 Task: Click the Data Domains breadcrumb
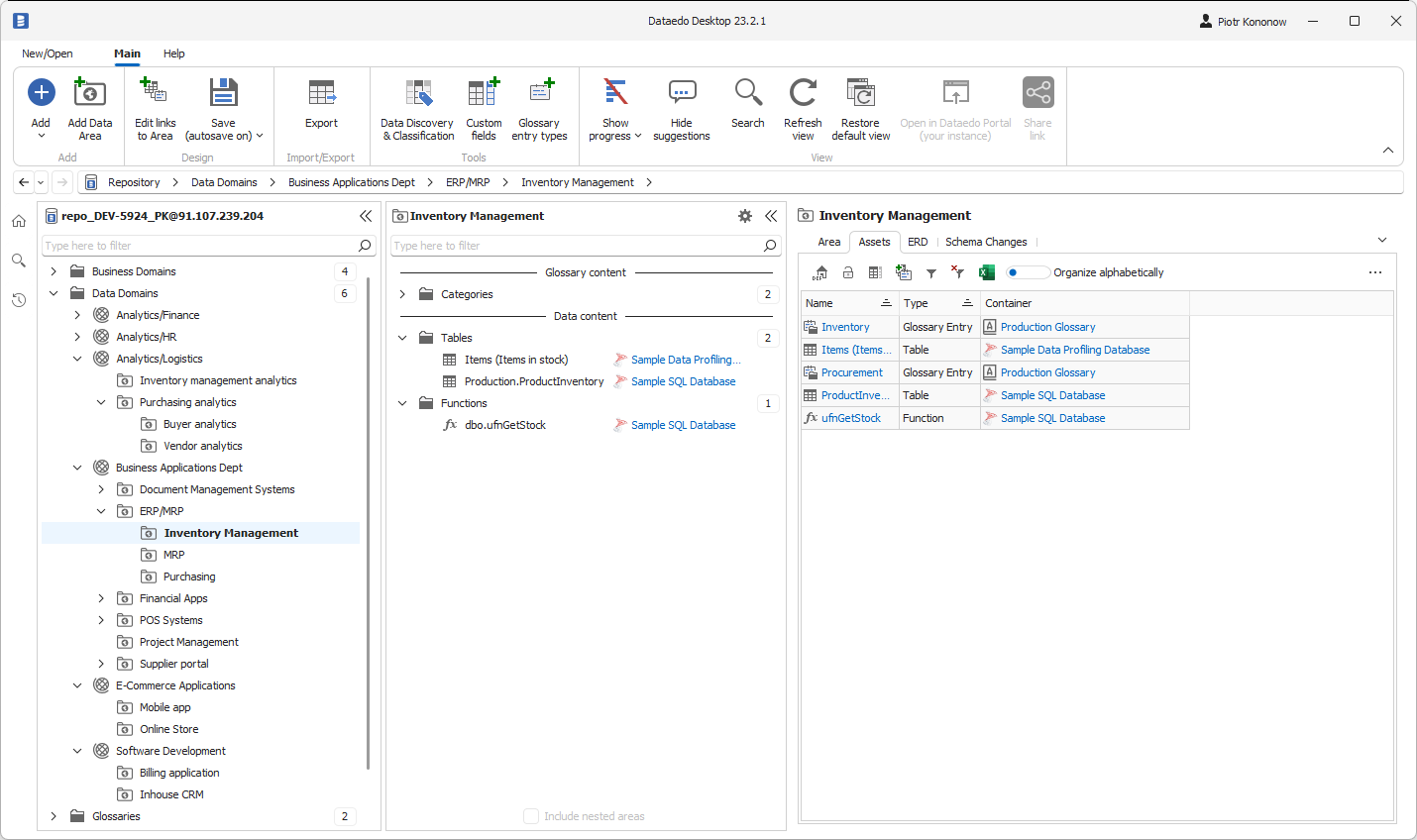pos(224,182)
